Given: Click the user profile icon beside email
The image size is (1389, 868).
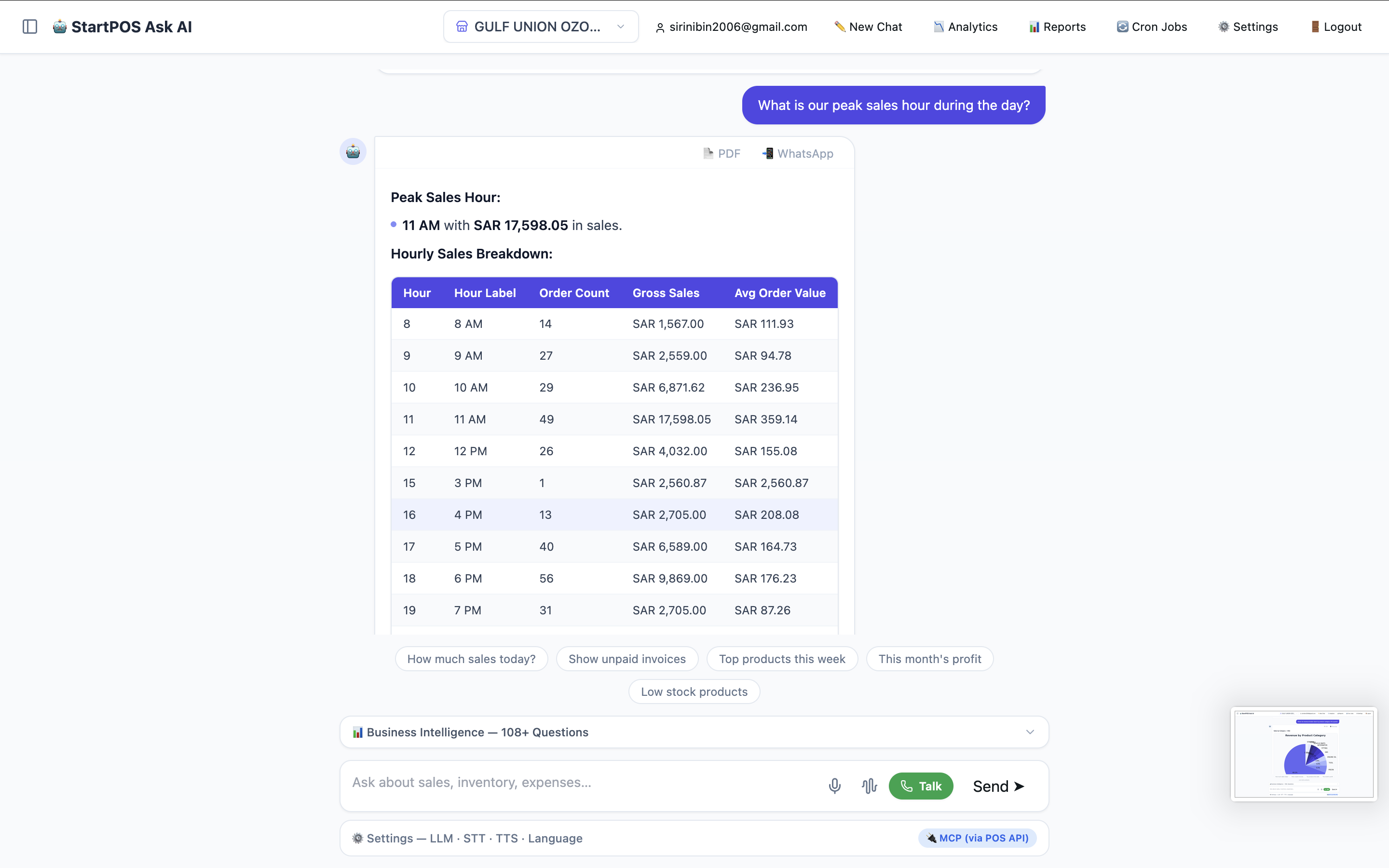Looking at the screenshot, I should [x=660, y=27].
